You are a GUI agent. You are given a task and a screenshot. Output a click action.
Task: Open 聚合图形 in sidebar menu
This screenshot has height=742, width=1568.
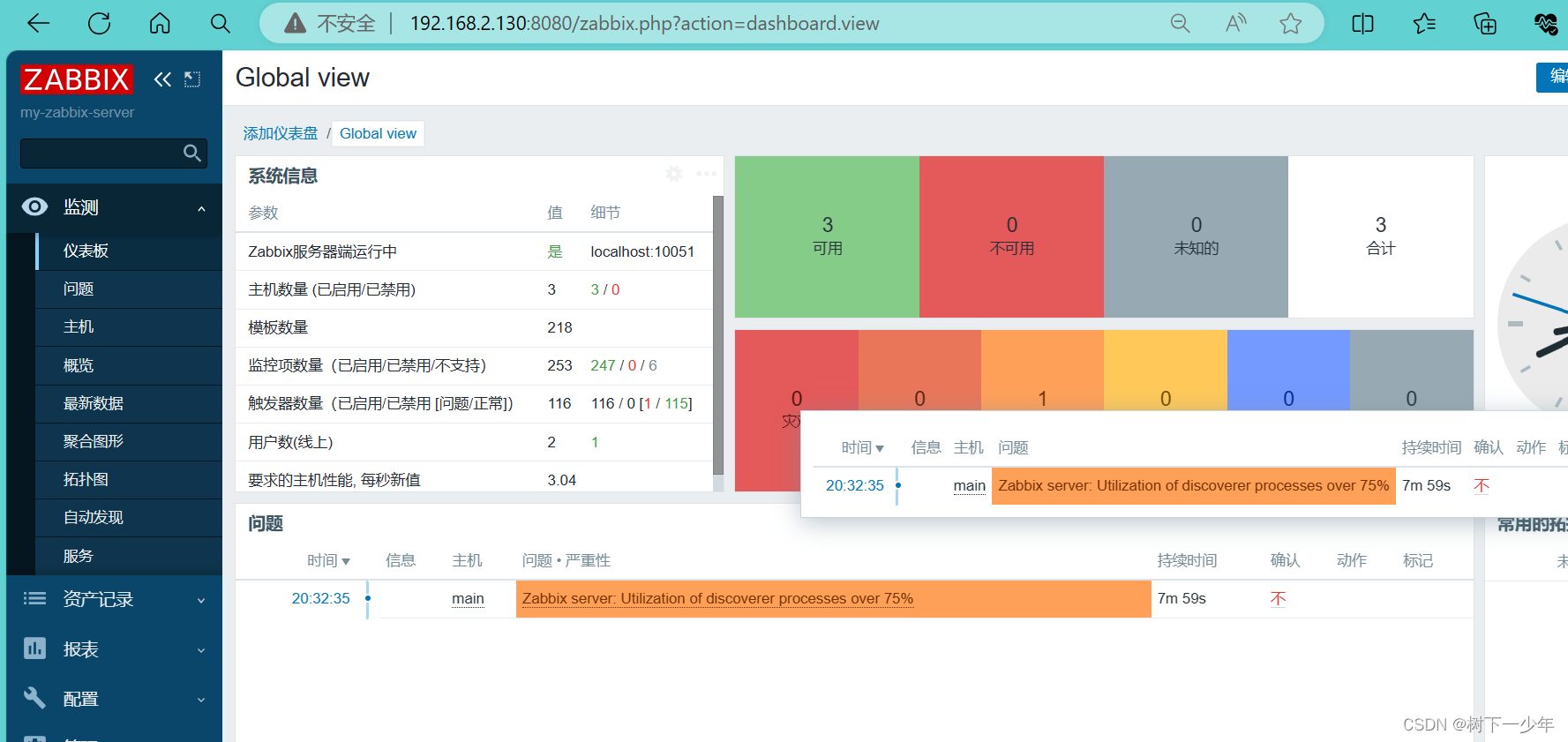coord(129,441)
